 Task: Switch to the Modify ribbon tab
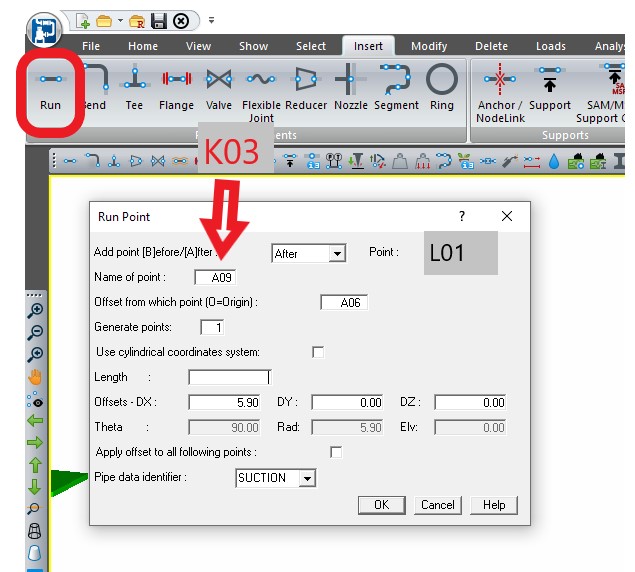429,46
